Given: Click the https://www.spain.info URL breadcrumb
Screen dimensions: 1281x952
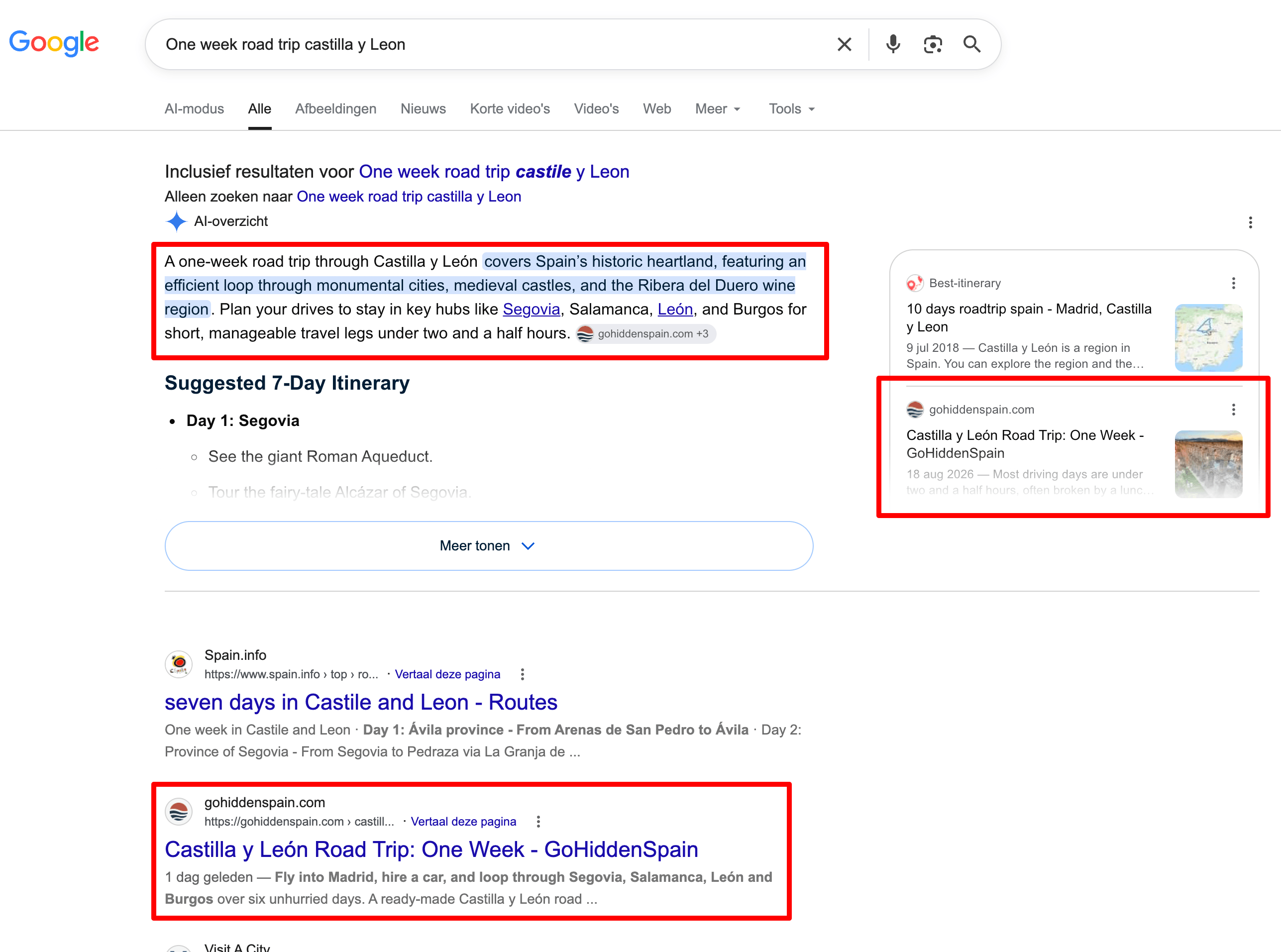Looking at the screenshot, I should [x=291, y=674].
